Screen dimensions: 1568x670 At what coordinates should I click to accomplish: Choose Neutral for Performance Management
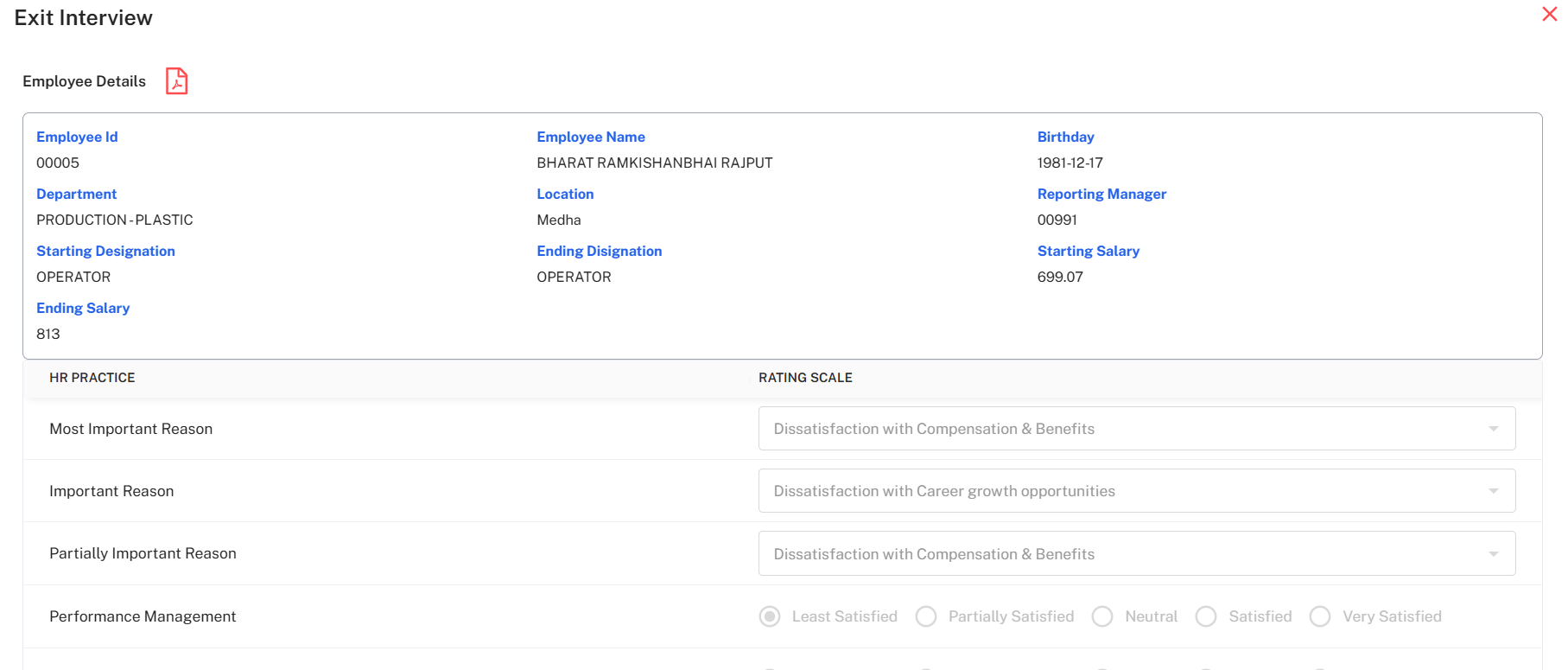[1102, 616]
